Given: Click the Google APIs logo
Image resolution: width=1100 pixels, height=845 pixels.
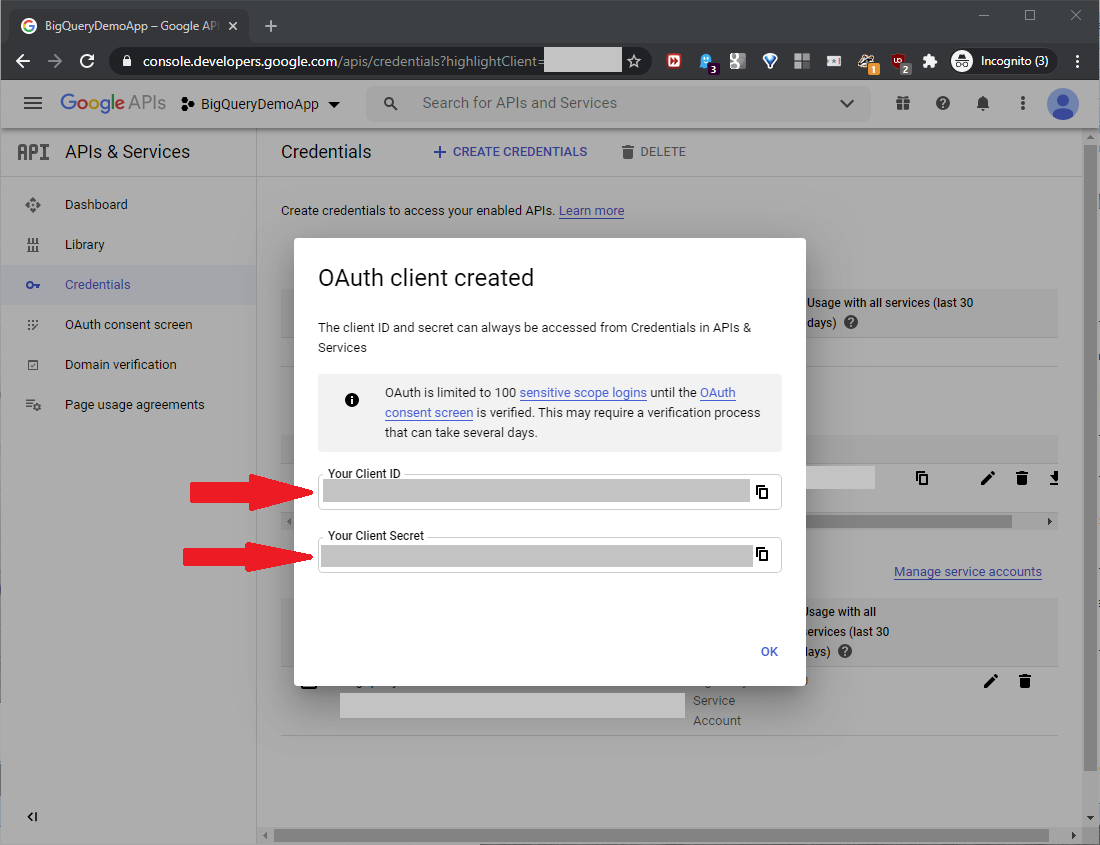Looking at the screenshot, I should (x=113, y=103).
